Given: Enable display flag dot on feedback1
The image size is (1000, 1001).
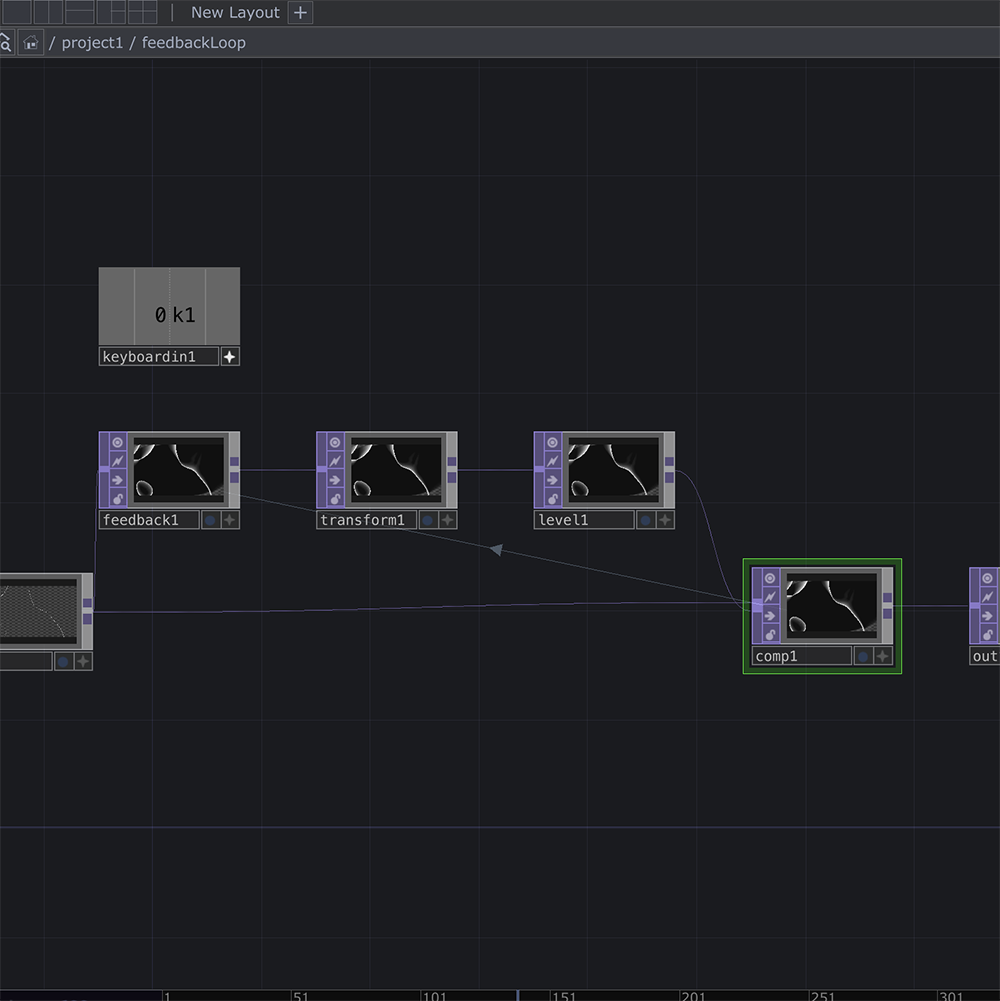Looking at the screenshot, I should [x=210, y=520].
